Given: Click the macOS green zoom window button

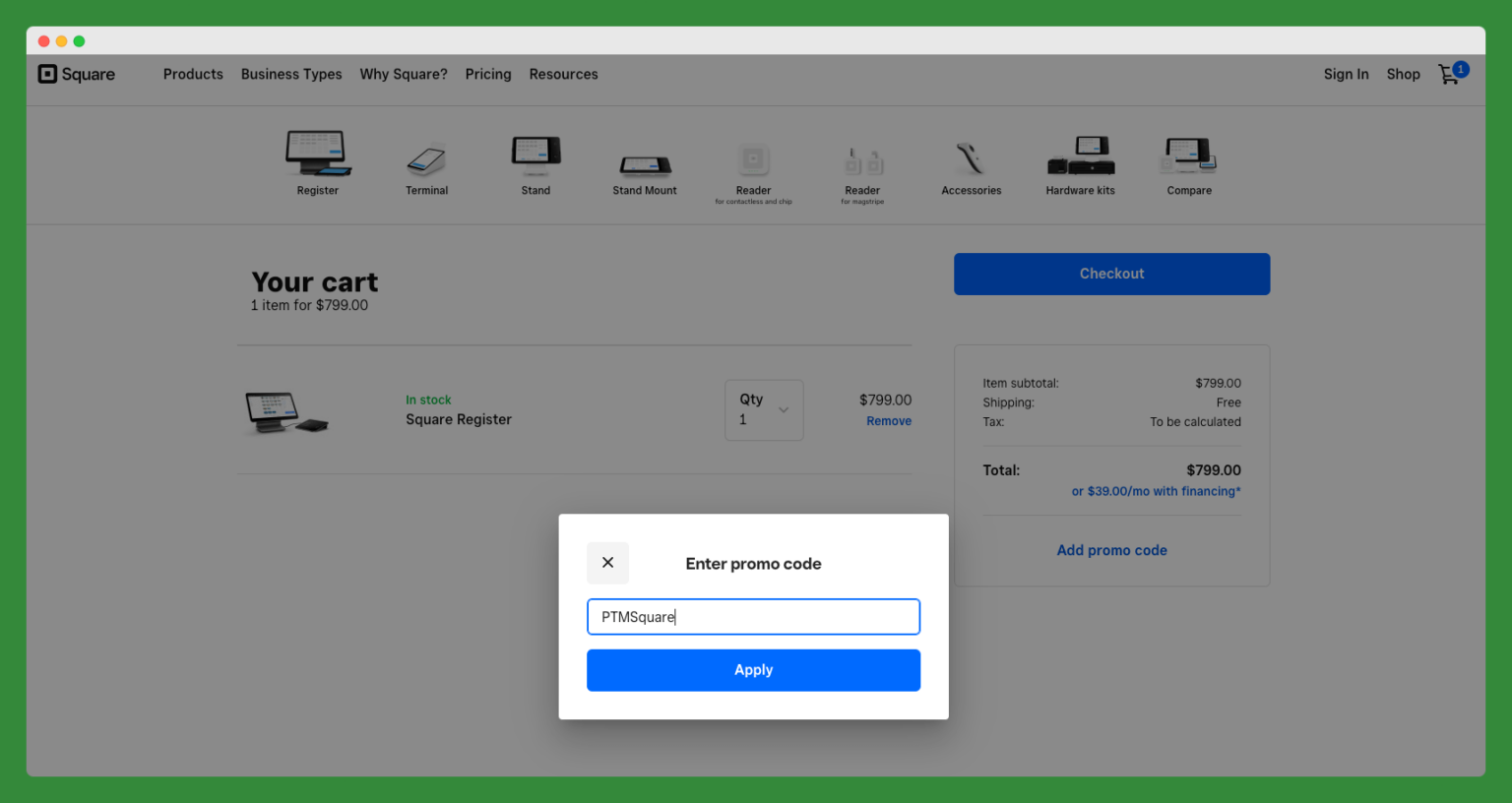Looking at the screenshot, I should pyautogui.click(x=79, y=41).
